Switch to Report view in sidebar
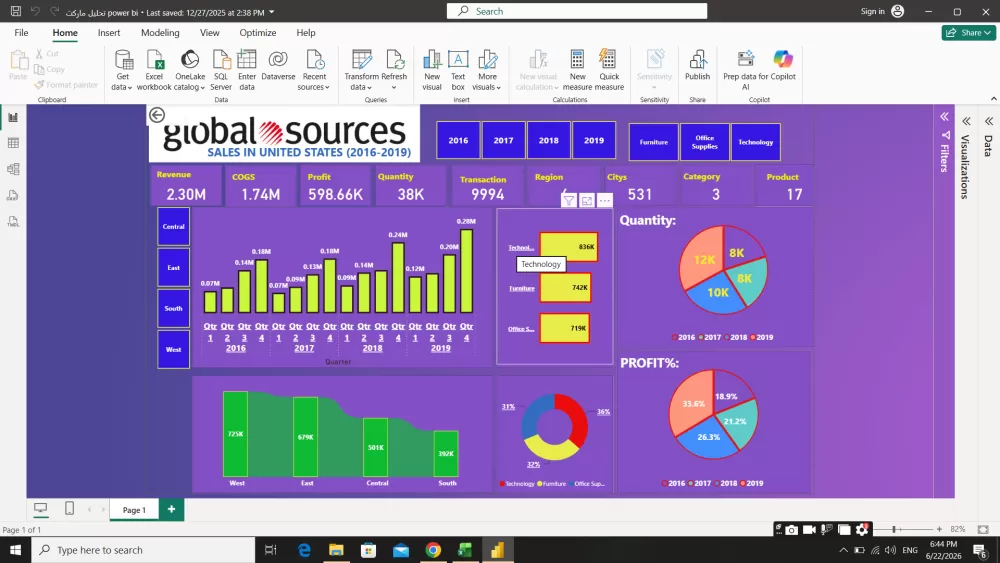1000x563 pixels. [x=13, y=117]
